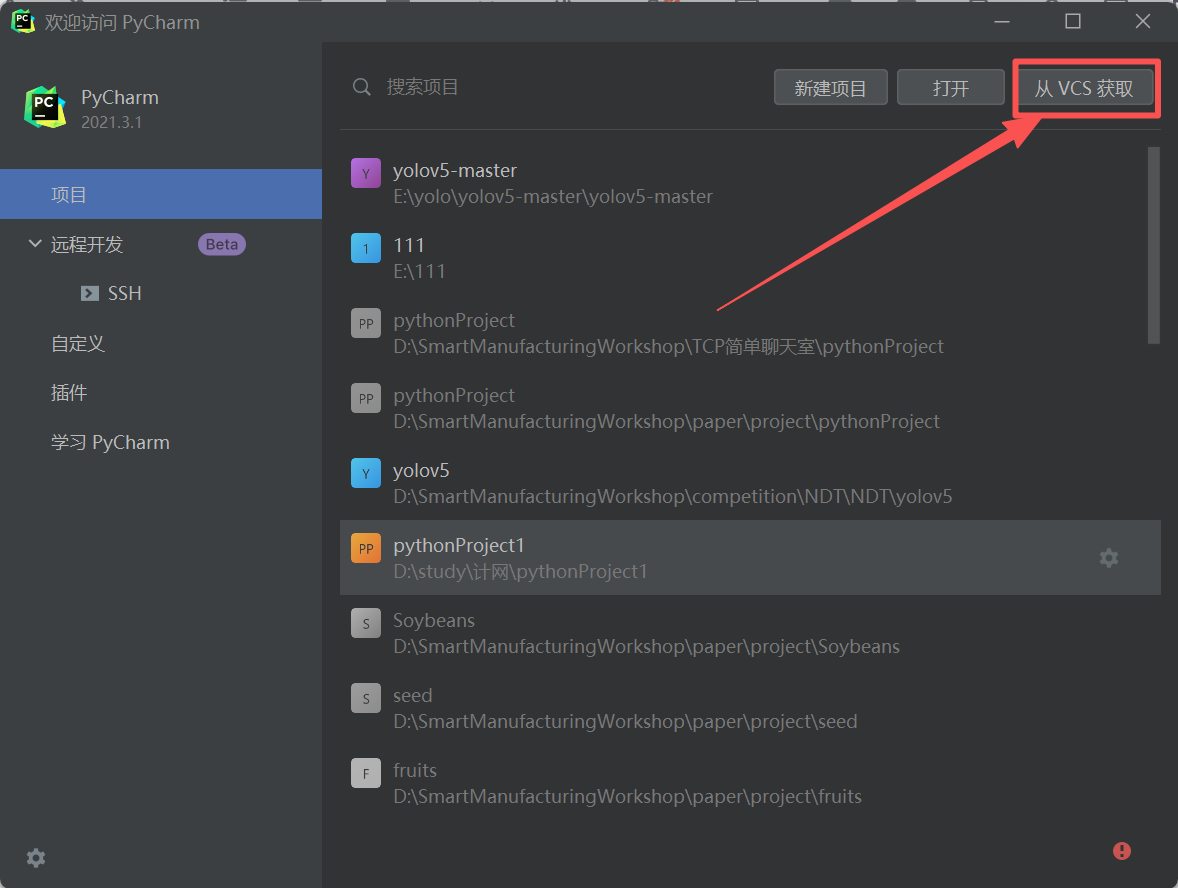Click the paper\project\pythonProject path

[666, 421]
